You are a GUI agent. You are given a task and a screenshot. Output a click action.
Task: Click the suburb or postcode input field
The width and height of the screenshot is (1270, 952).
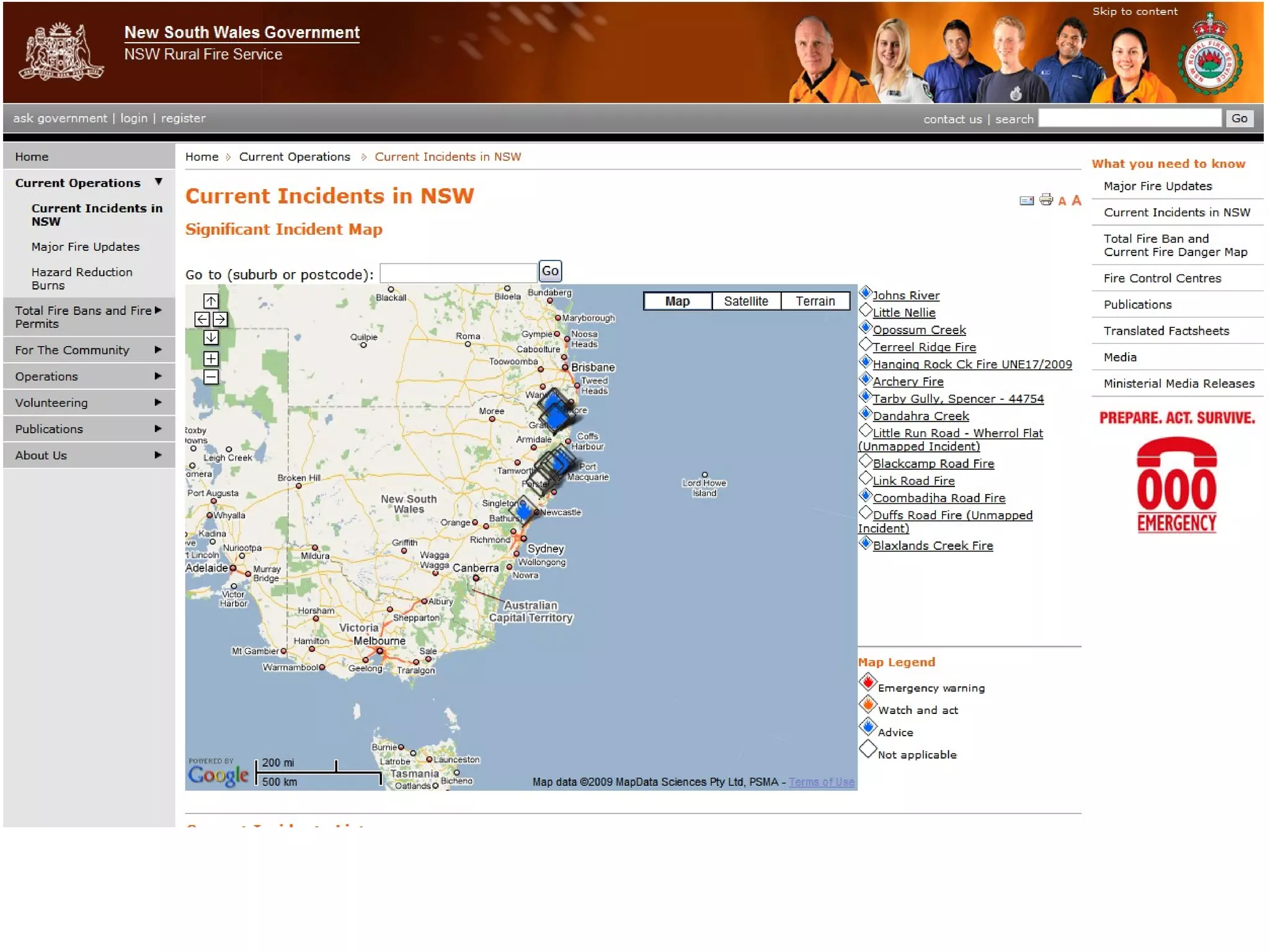(x=458, y=273)
